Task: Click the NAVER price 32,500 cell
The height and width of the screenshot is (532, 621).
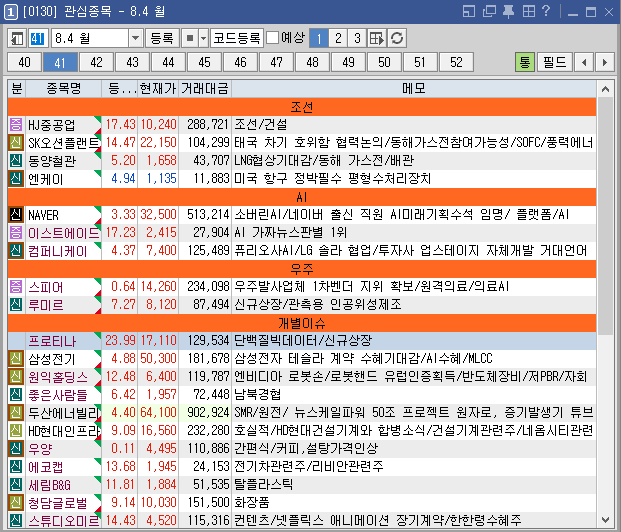Action: (x=158, y=215)
